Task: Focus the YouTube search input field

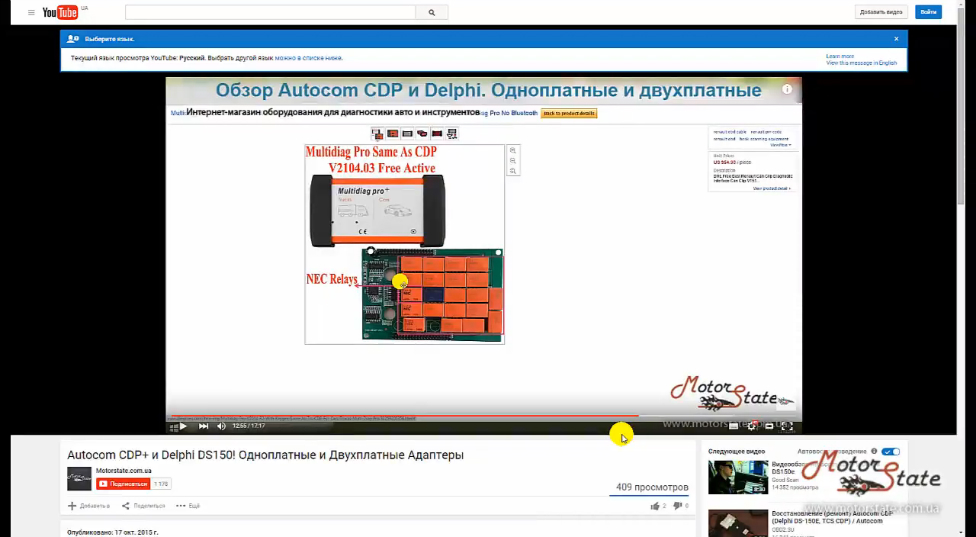Action: point(270,12)
